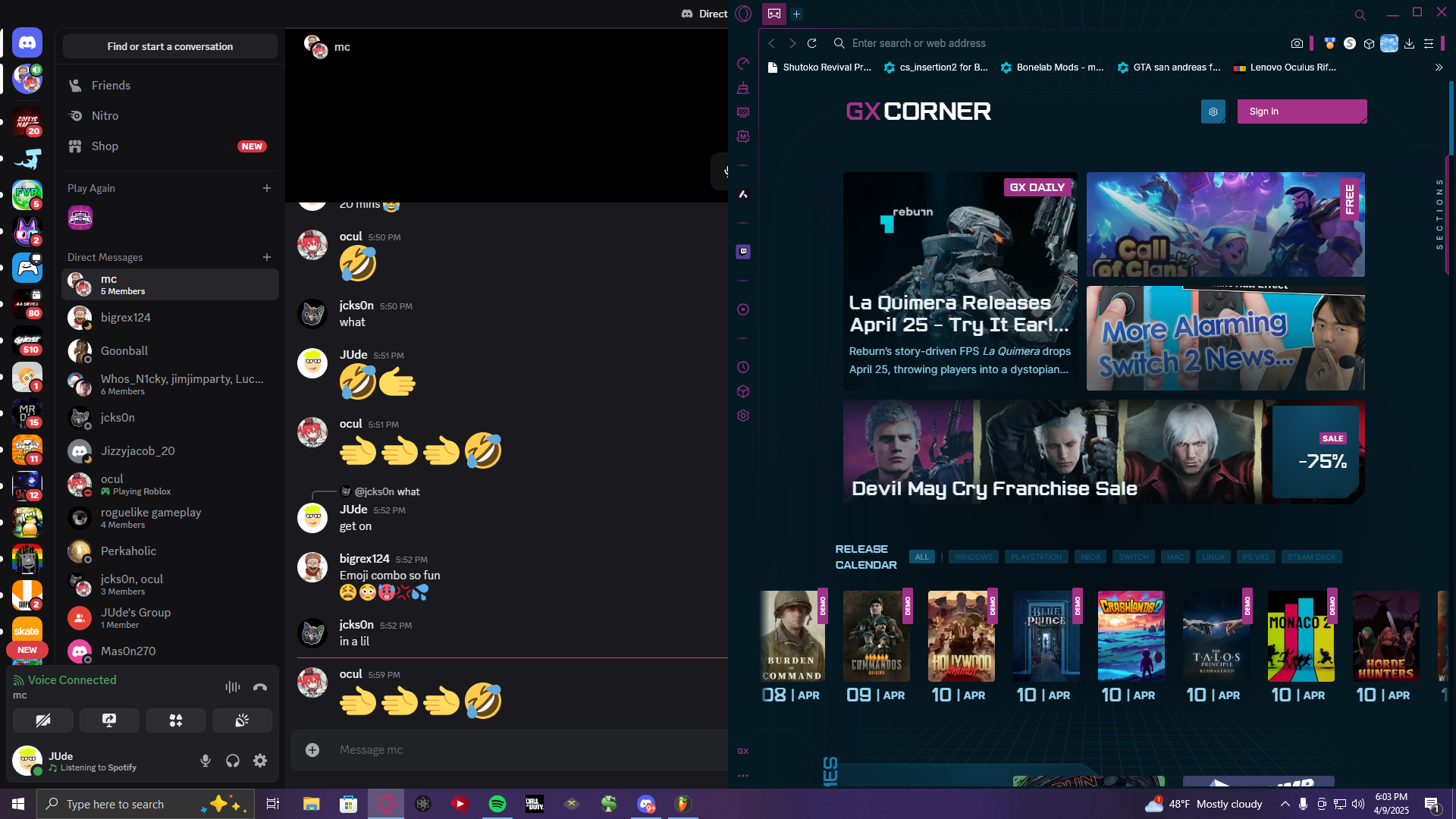Create a new DM with the plus icon
This screenshot has width=1456, height=819.
pos(267,257)
